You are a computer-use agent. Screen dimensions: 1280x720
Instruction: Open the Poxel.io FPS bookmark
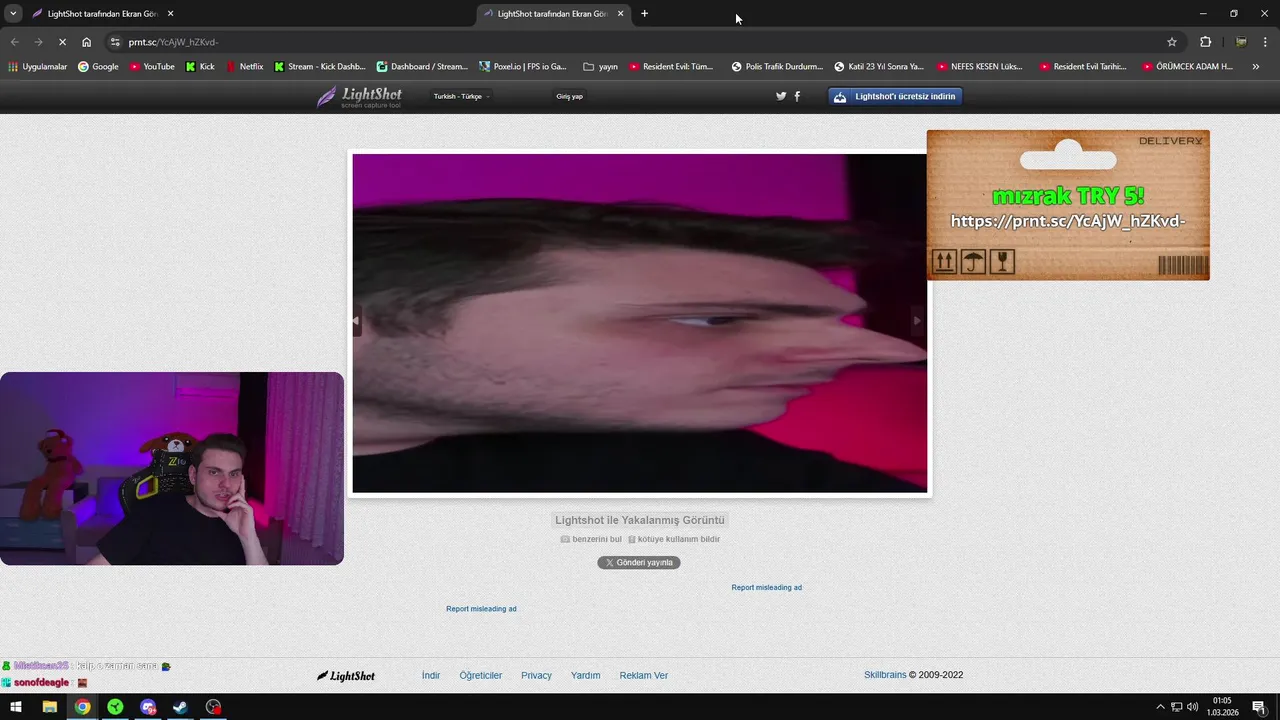523,67
